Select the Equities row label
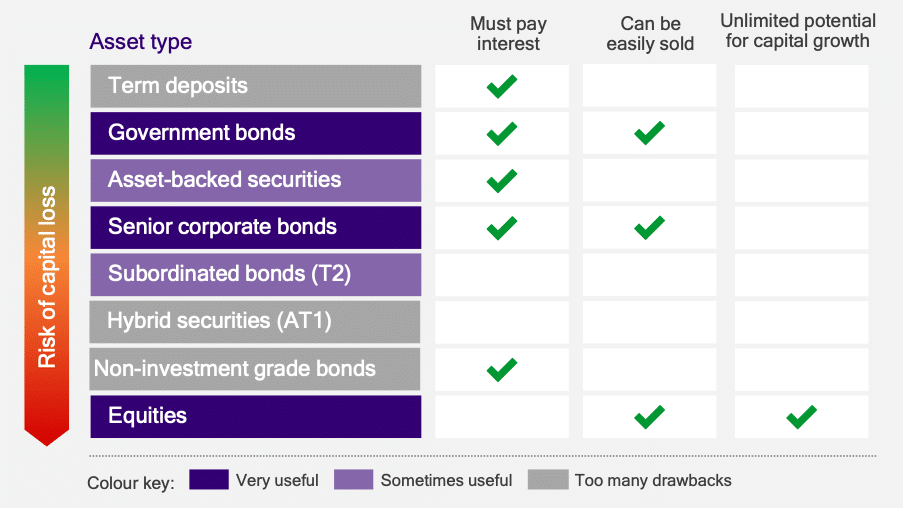903x508 pixels. pyautogui.click(x=256, y=416)
